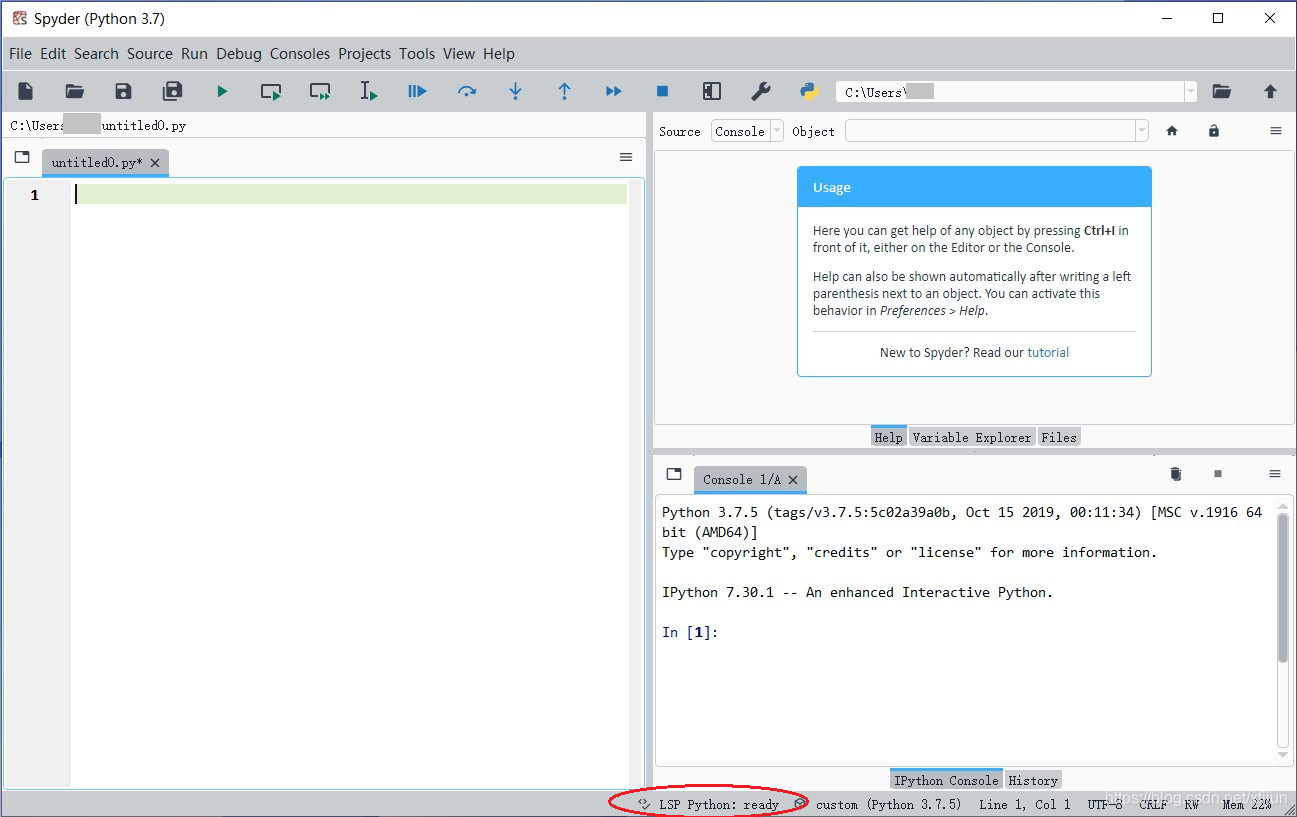
Task: Open the Spyder tutorial link
Action: 1048,352
